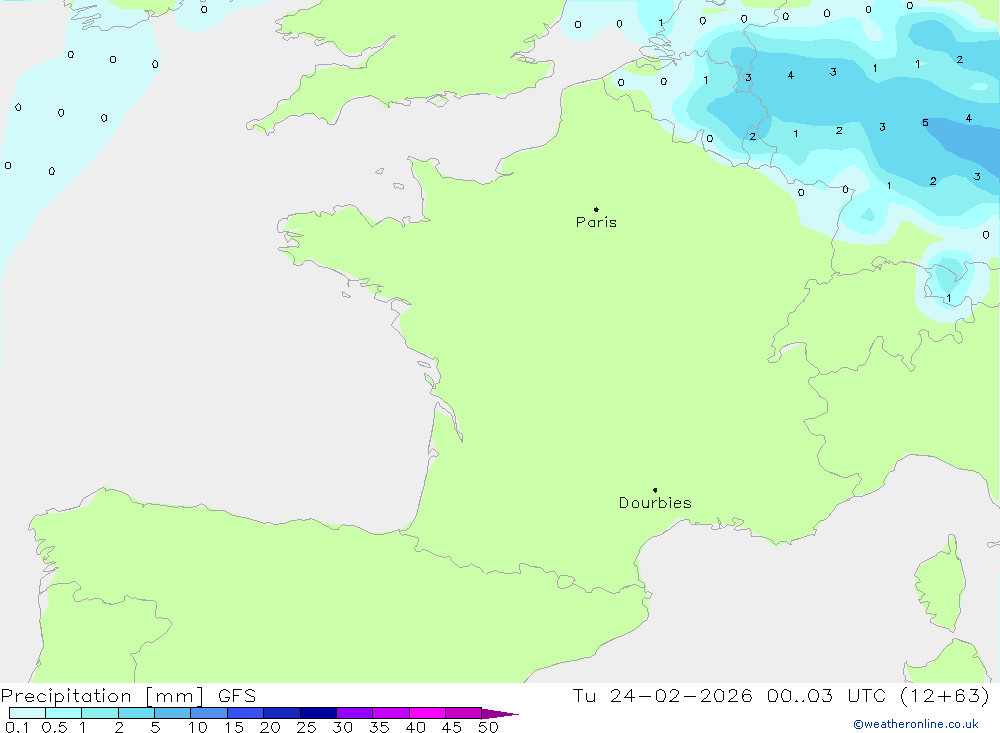Screen dimensions: 1000x733
Task: Pick the 1–2 mm legend swatch
Action: pos(100,713)
